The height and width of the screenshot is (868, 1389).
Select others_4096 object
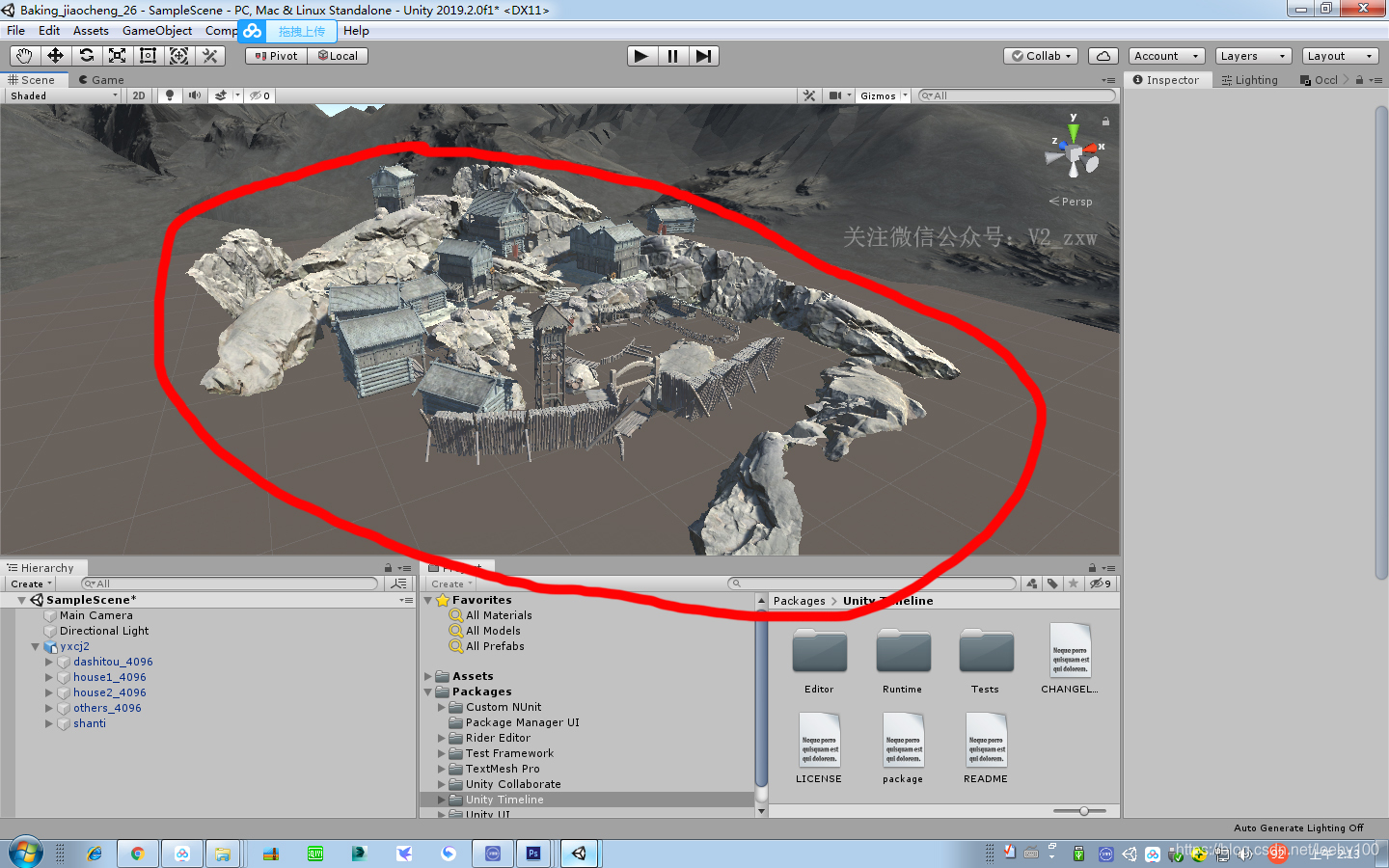[107, 708]
